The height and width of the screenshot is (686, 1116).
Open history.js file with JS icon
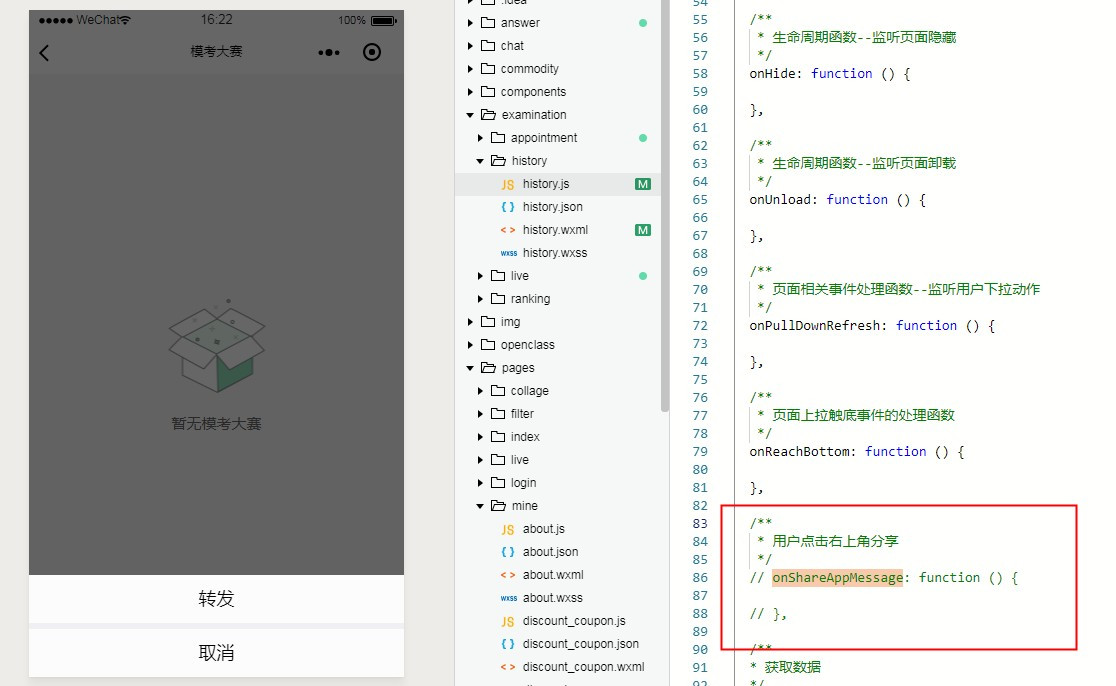click(545, 184)
